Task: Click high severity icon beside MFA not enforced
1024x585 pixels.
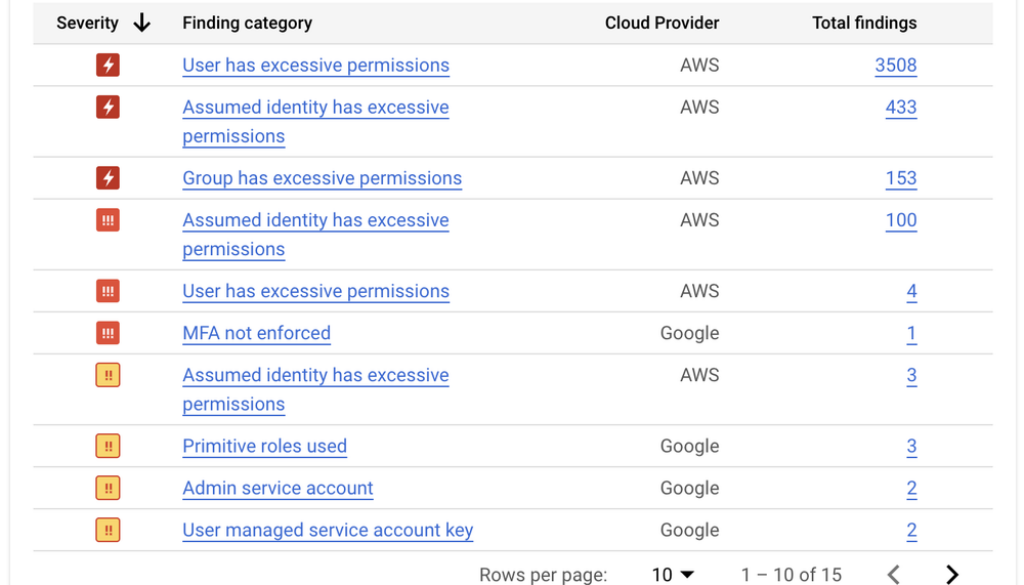Action: pyautogui.click(x=108, y=333)
